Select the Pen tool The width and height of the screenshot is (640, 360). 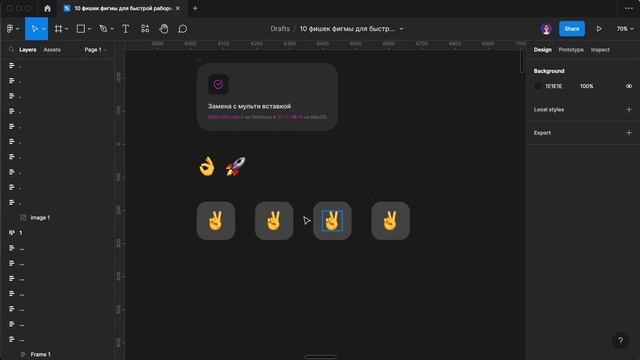103,29
